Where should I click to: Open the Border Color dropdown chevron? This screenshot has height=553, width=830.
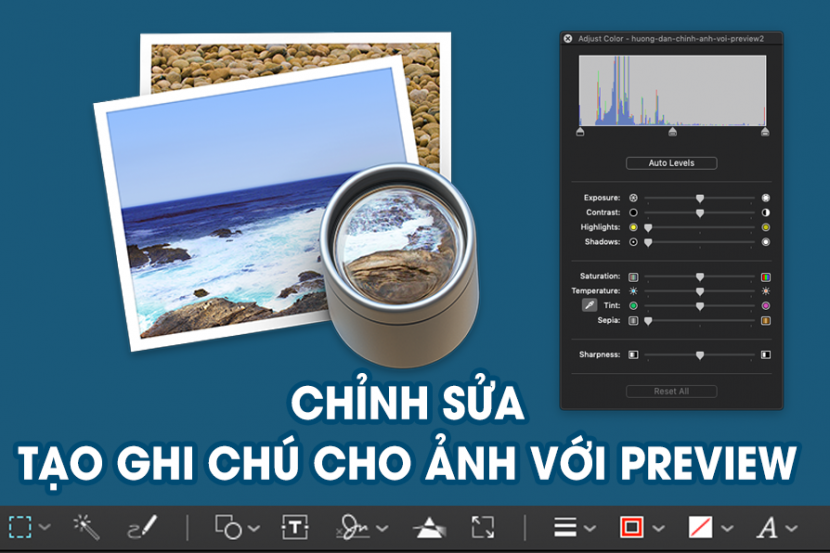658,528
